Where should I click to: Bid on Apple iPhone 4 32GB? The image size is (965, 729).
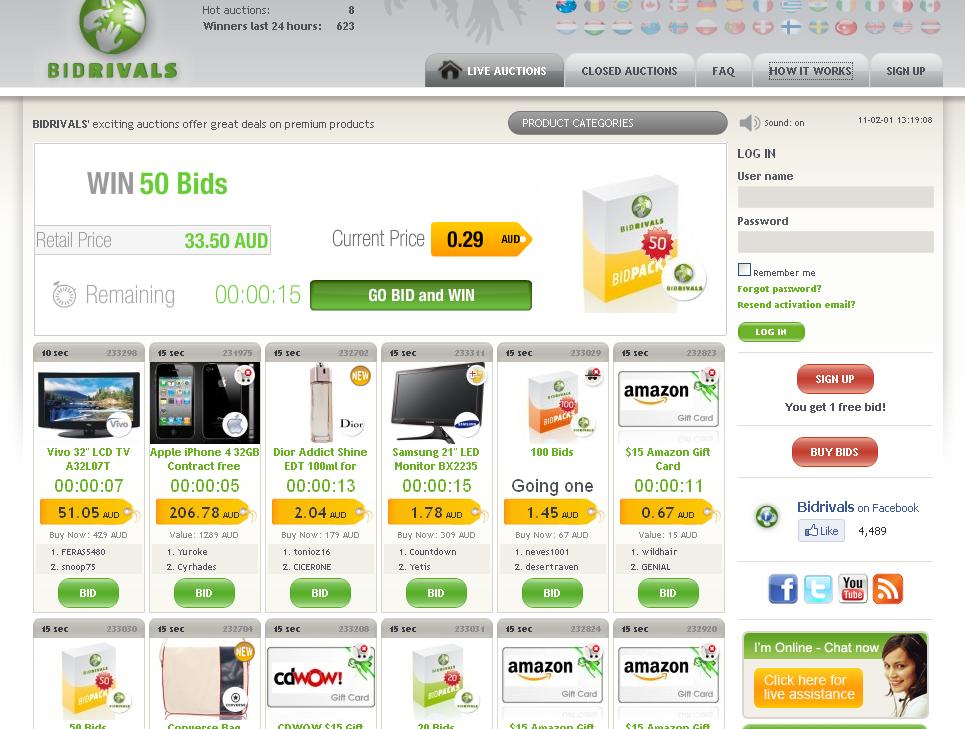tap(204, 593)
